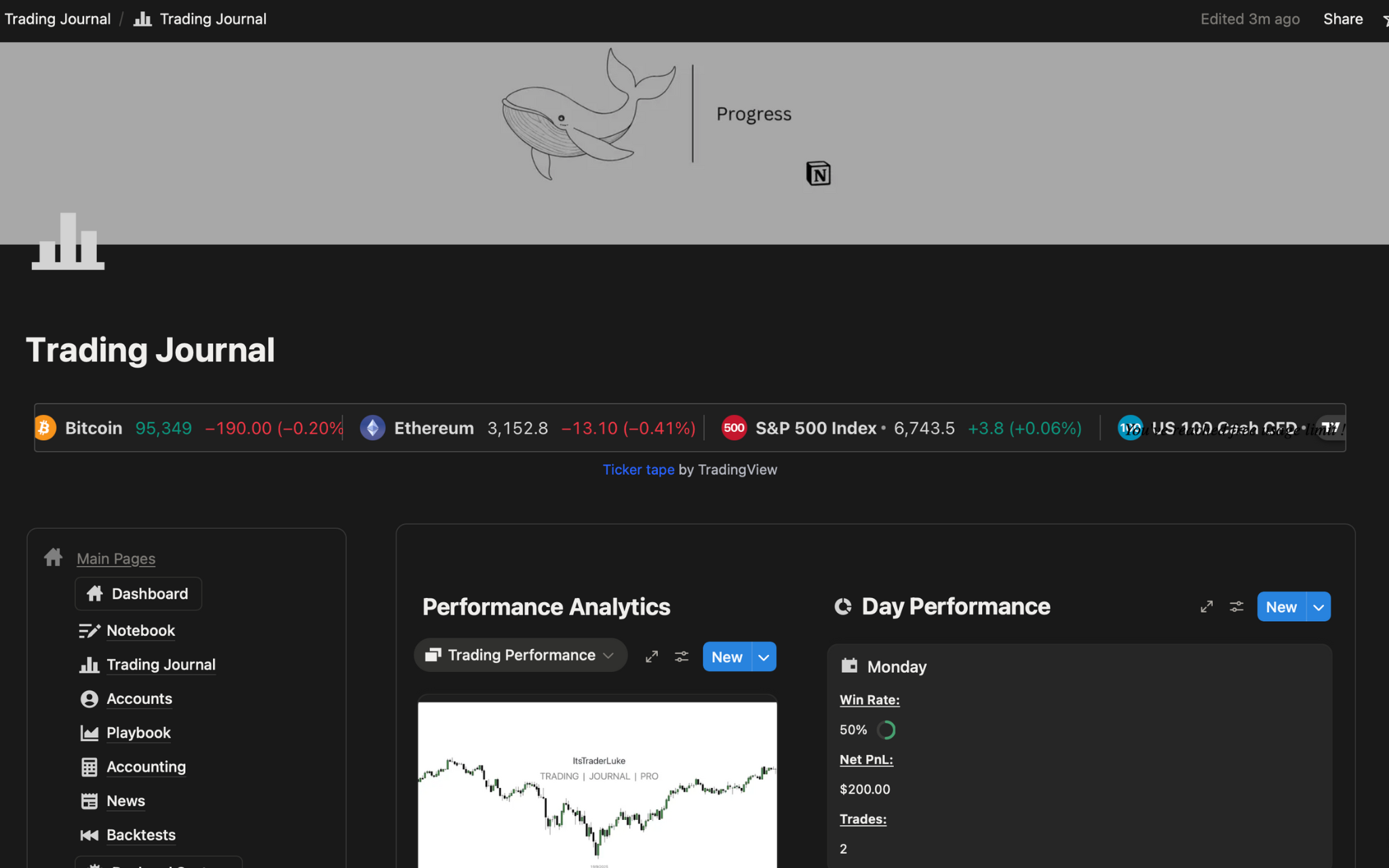Open filter settings for Day Performance

1236,607
